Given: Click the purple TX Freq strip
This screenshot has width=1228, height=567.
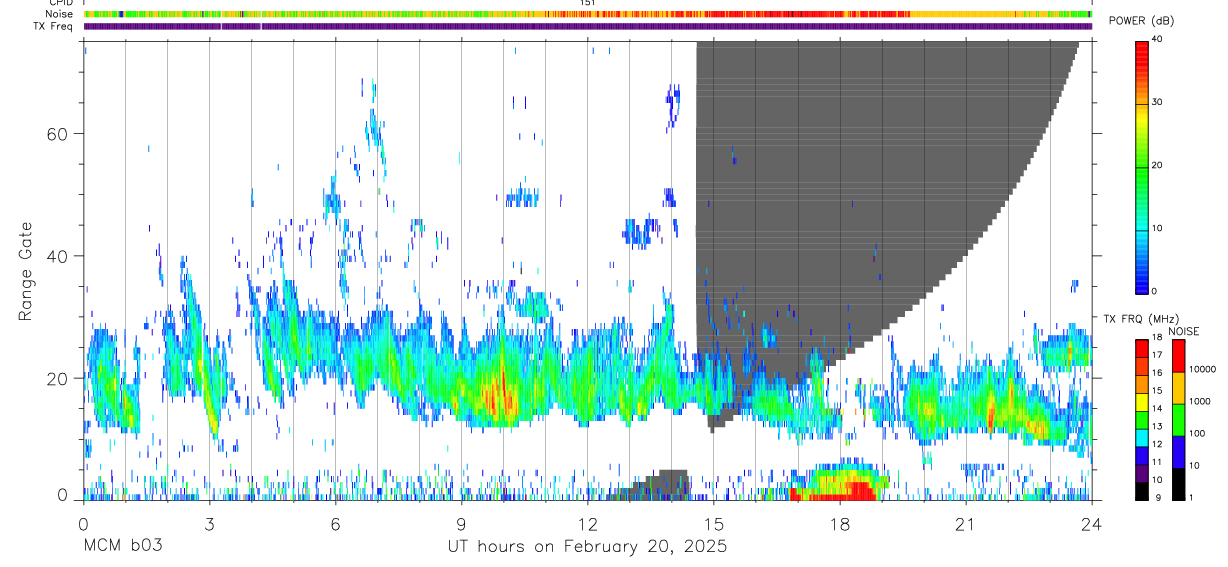Looking at the screenshot, I should point(588,26).
